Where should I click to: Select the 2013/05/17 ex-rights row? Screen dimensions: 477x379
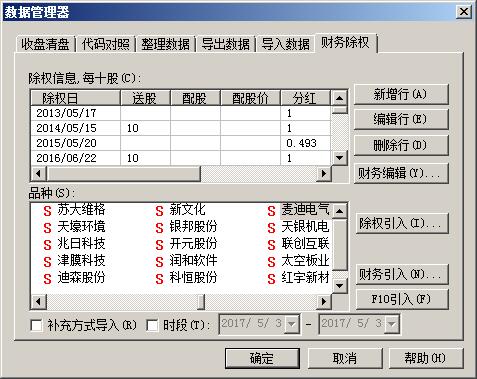pyautogui.click(x=181, y=113)
